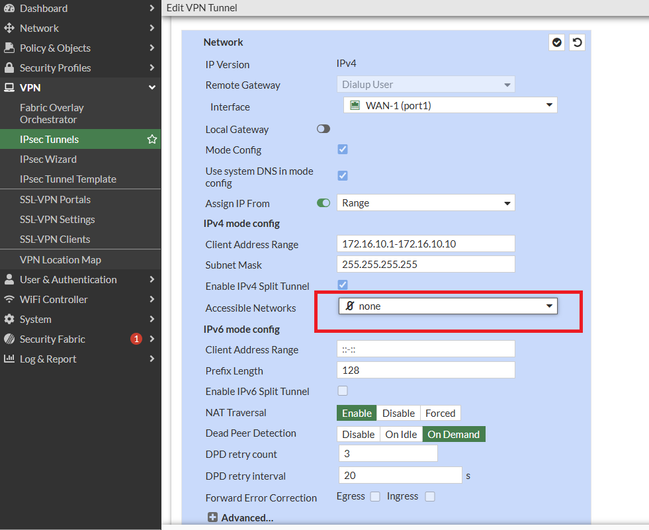649x530 pixels.
Task: Click the Subnet Mask field
Action: click(x=426, y=264)
